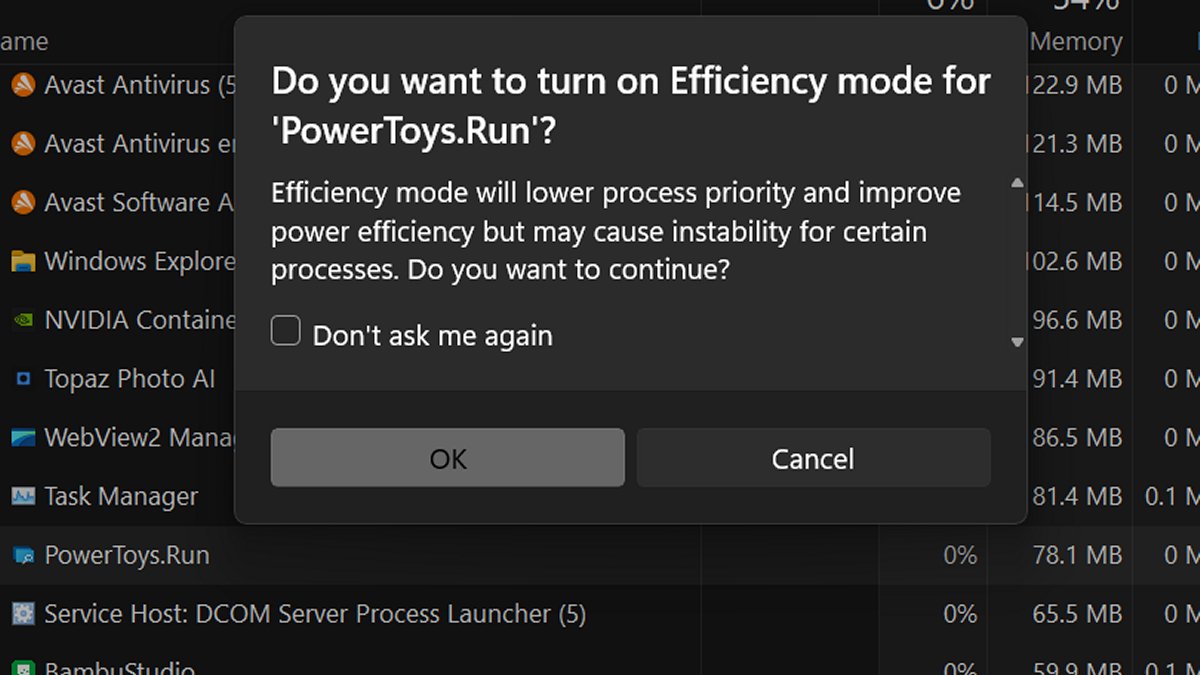
Task: Enable the Don't ask me again checkbox
Action: pos(286,332)
